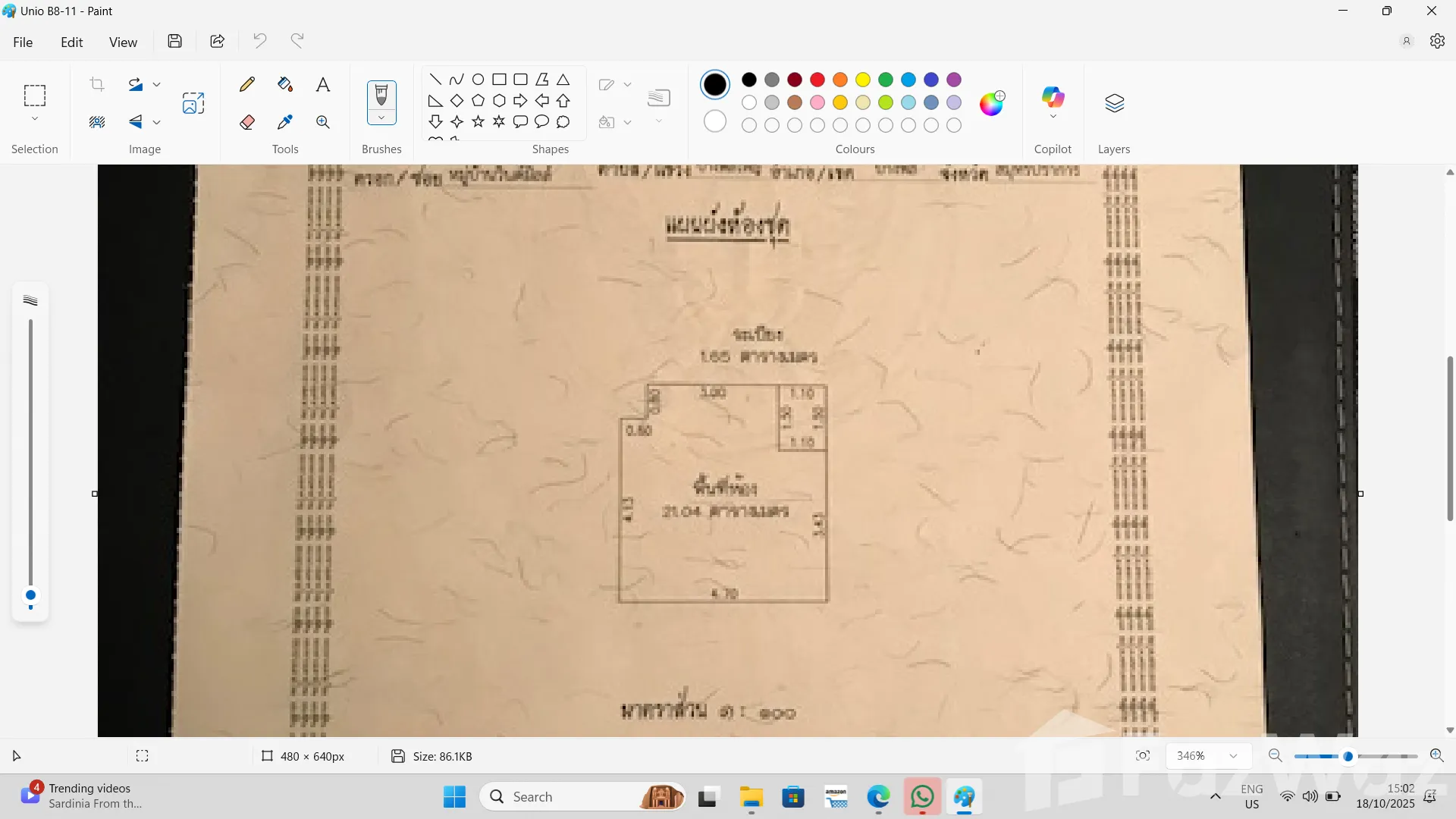Screen dimensions: 1456x819
Task: Toggle secondary Colour 2 white swatch
Action: click(x=714, y=121)
